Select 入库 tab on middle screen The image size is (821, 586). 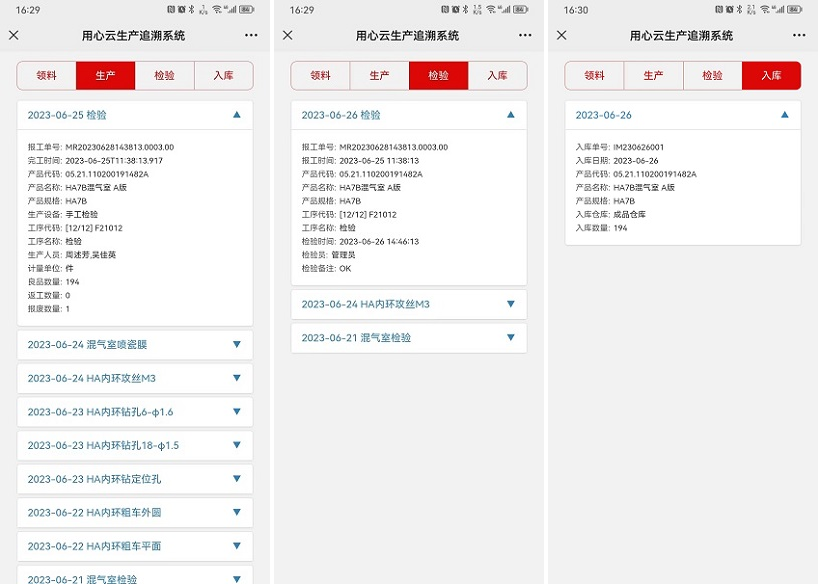pos(497,75)
